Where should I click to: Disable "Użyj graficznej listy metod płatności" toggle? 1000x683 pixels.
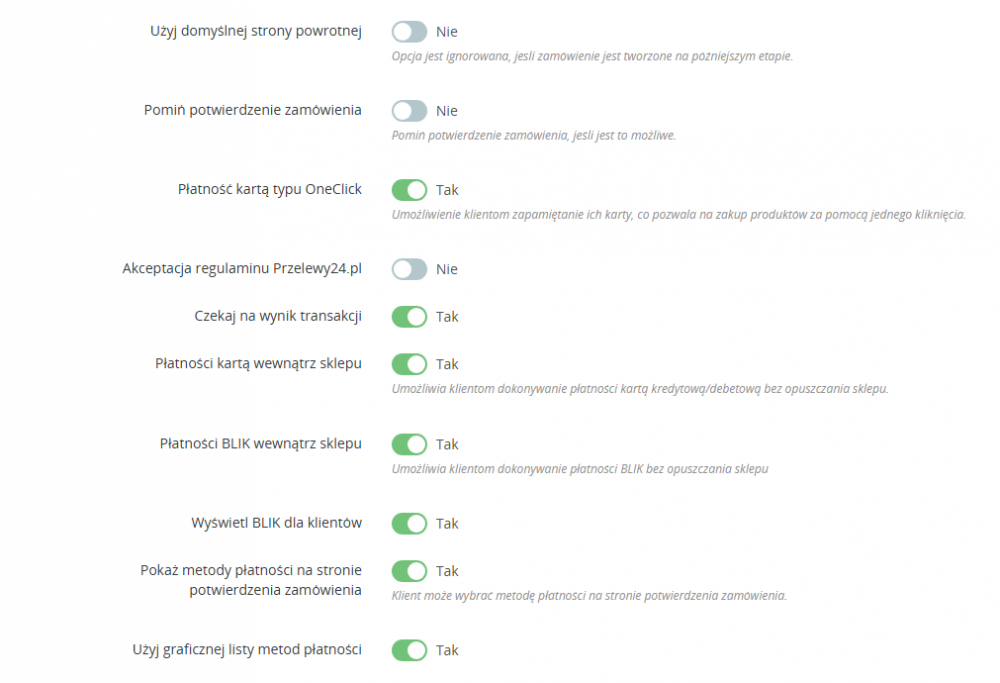(x=409, y=650)
